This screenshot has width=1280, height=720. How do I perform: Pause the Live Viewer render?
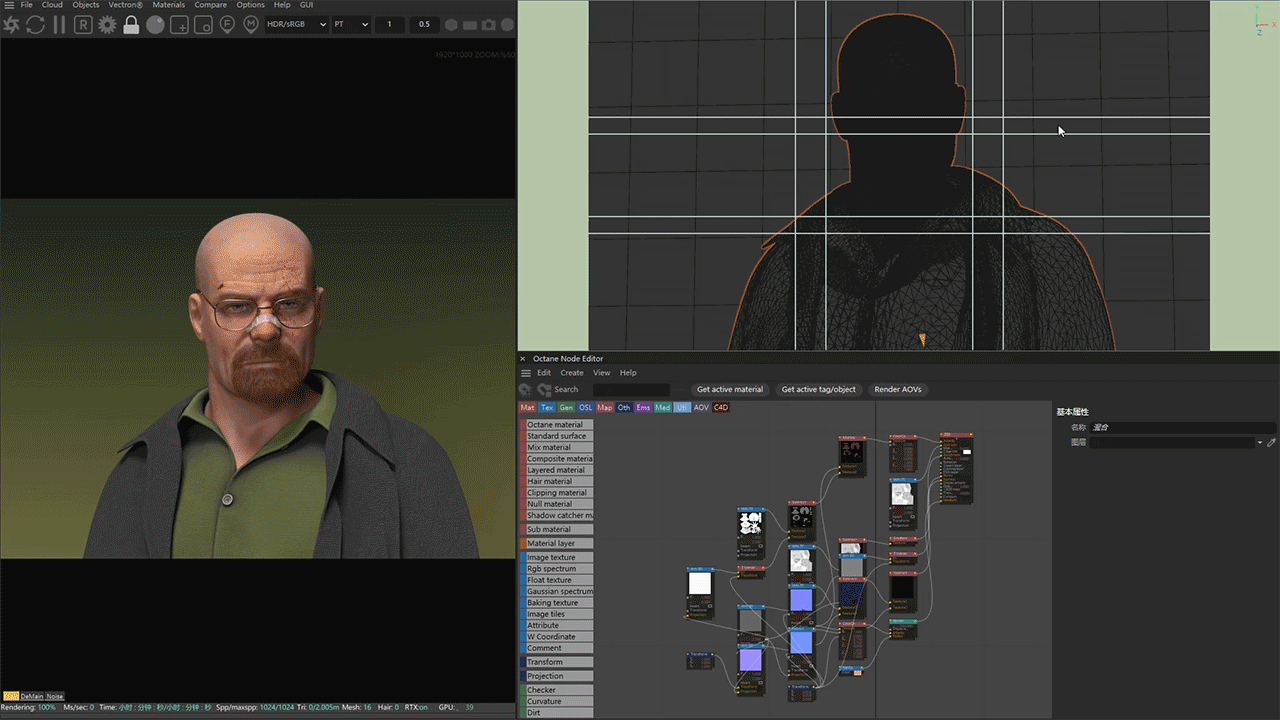[59, 24]
